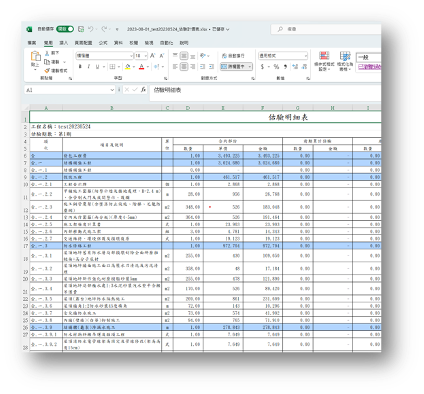Click the Undo arrow icon

[x=91, y=29]
